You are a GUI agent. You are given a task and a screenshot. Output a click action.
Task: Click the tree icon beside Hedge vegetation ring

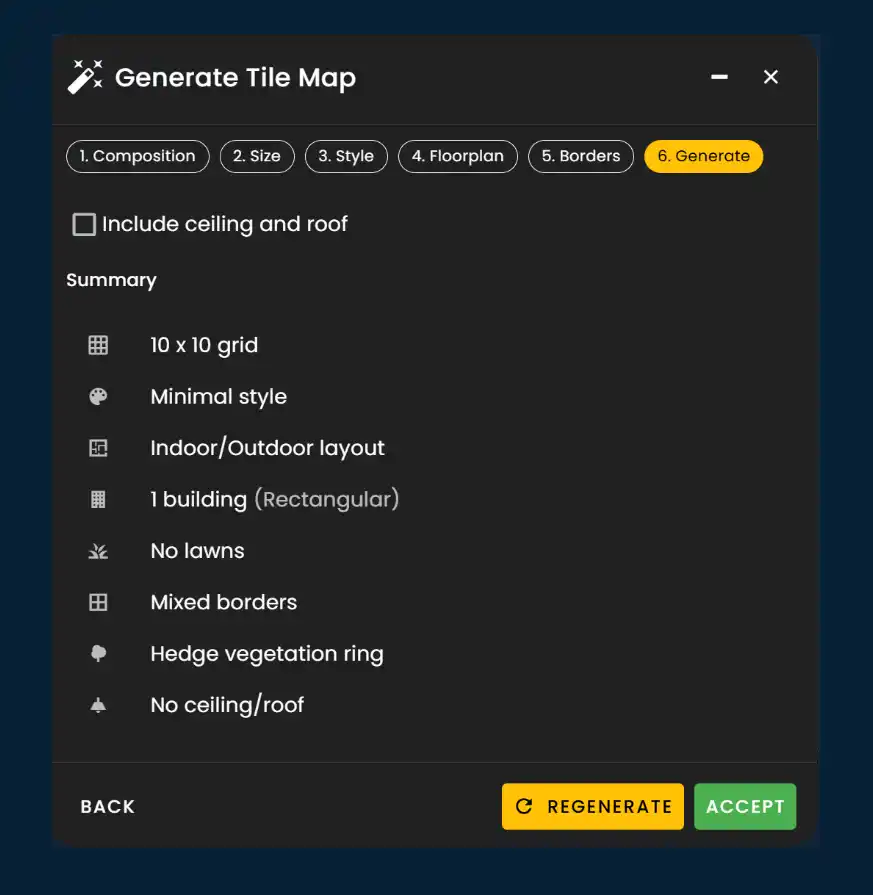(97, 653)
